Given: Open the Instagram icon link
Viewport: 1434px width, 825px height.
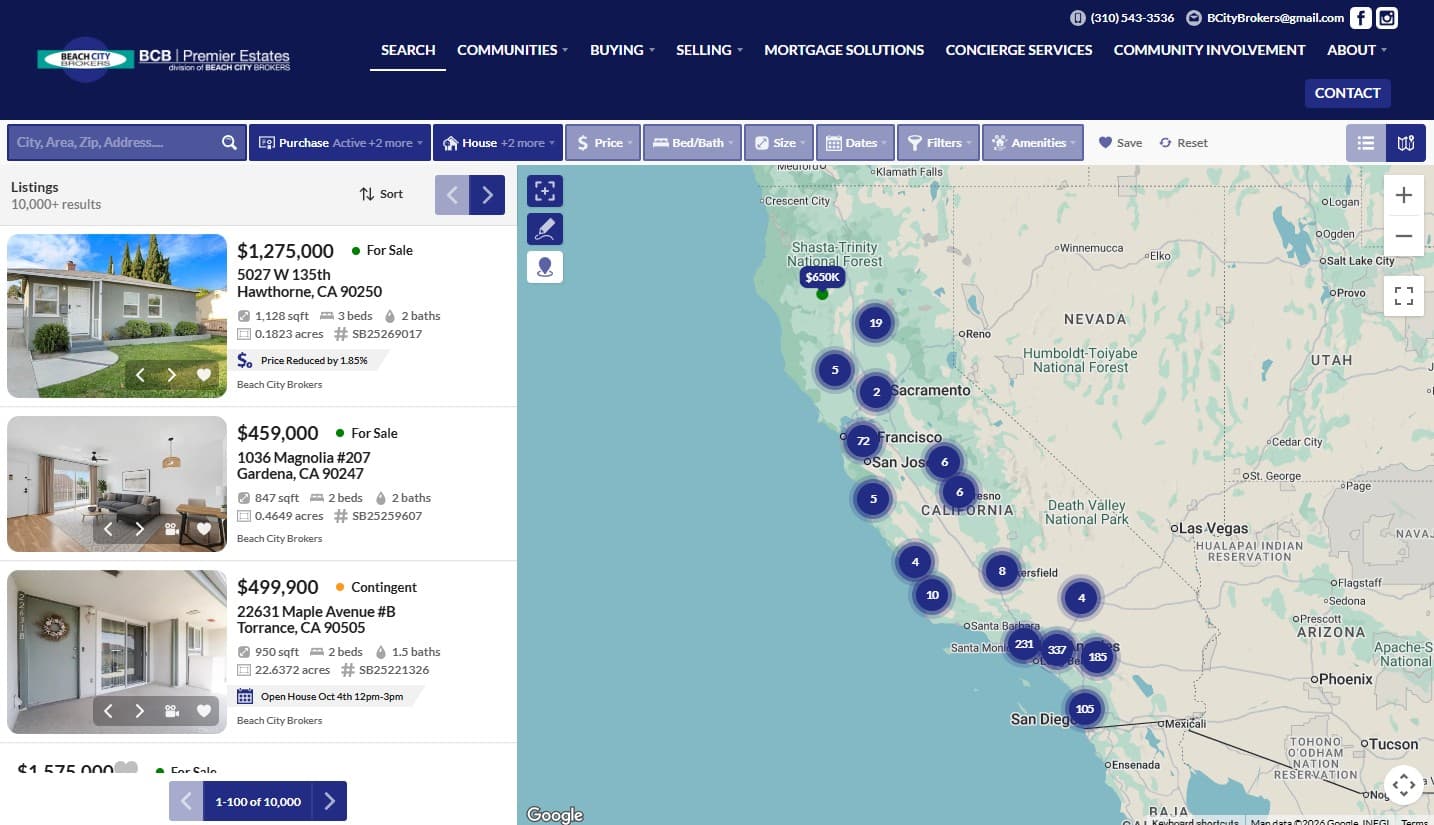Looking at the screenshot, I should click(x=1386, y=18).
